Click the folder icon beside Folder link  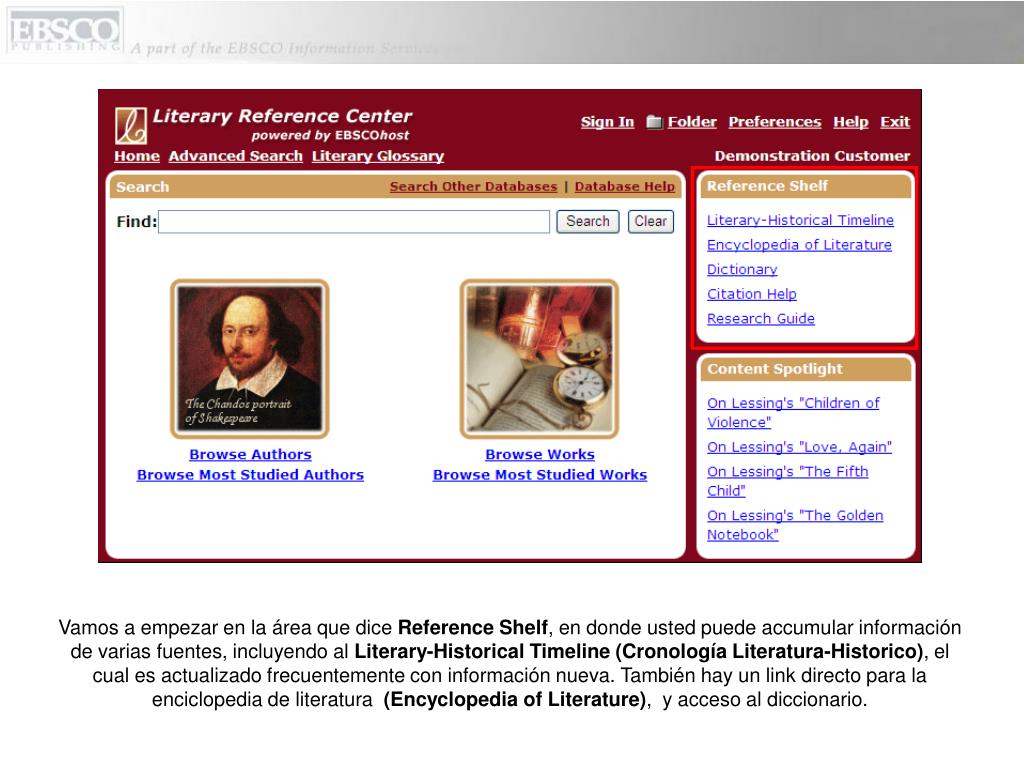click(654, 121)
